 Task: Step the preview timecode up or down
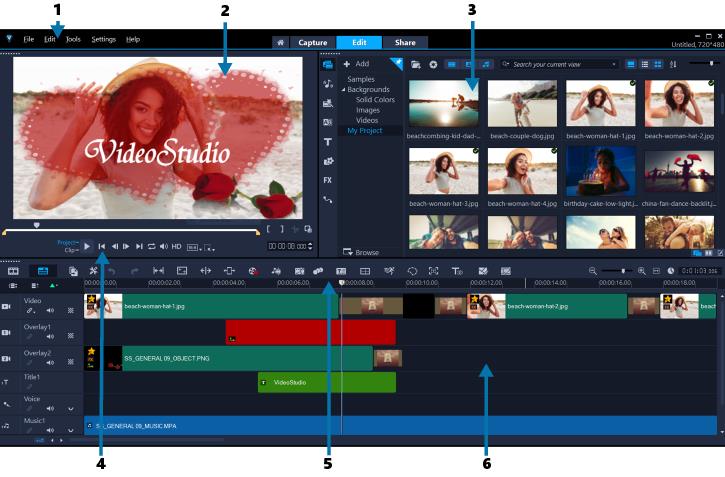pos(310,246)
